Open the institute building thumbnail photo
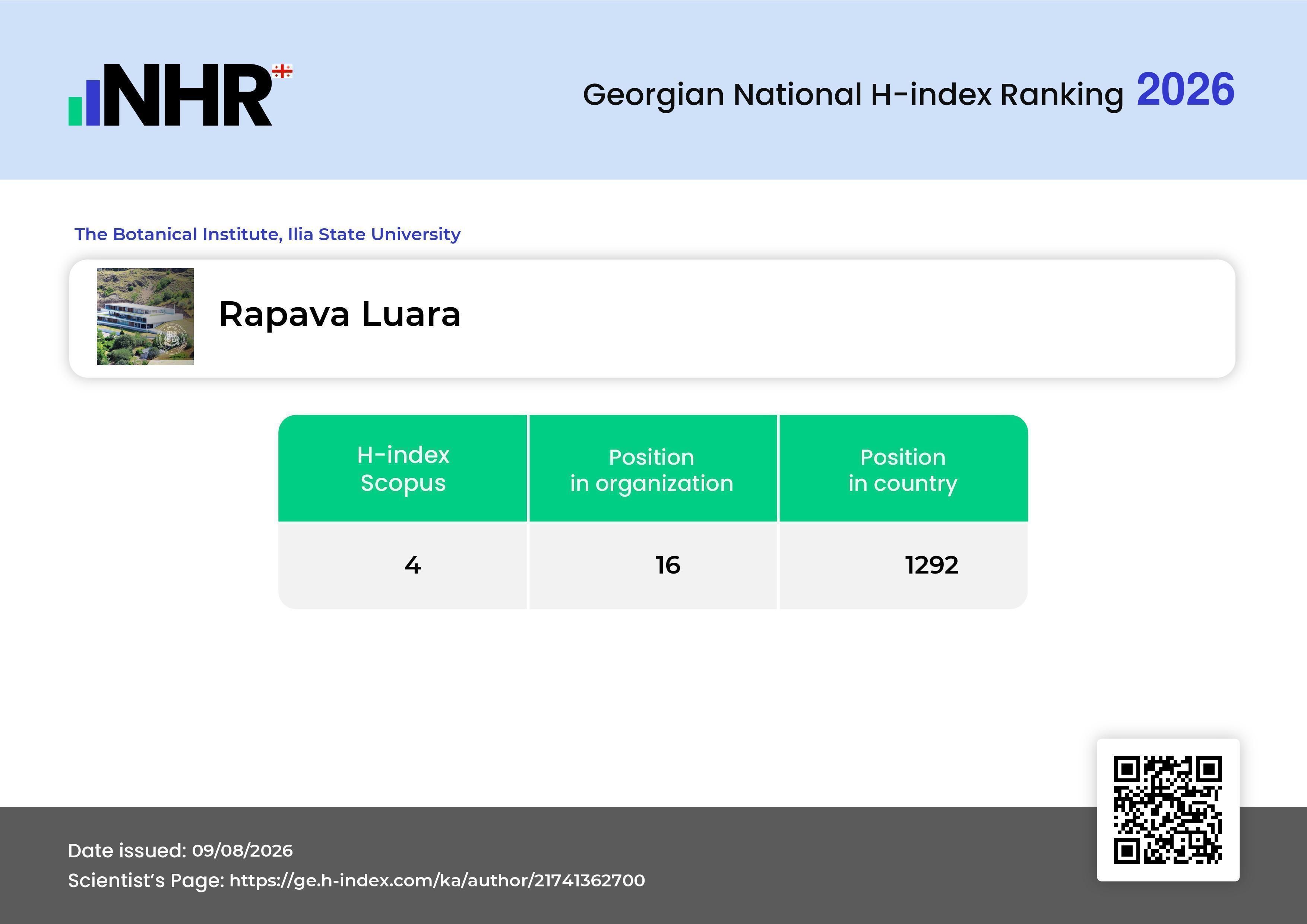Screen dimensions: 1307x924 pyautogui.click(x=145, y=316)
